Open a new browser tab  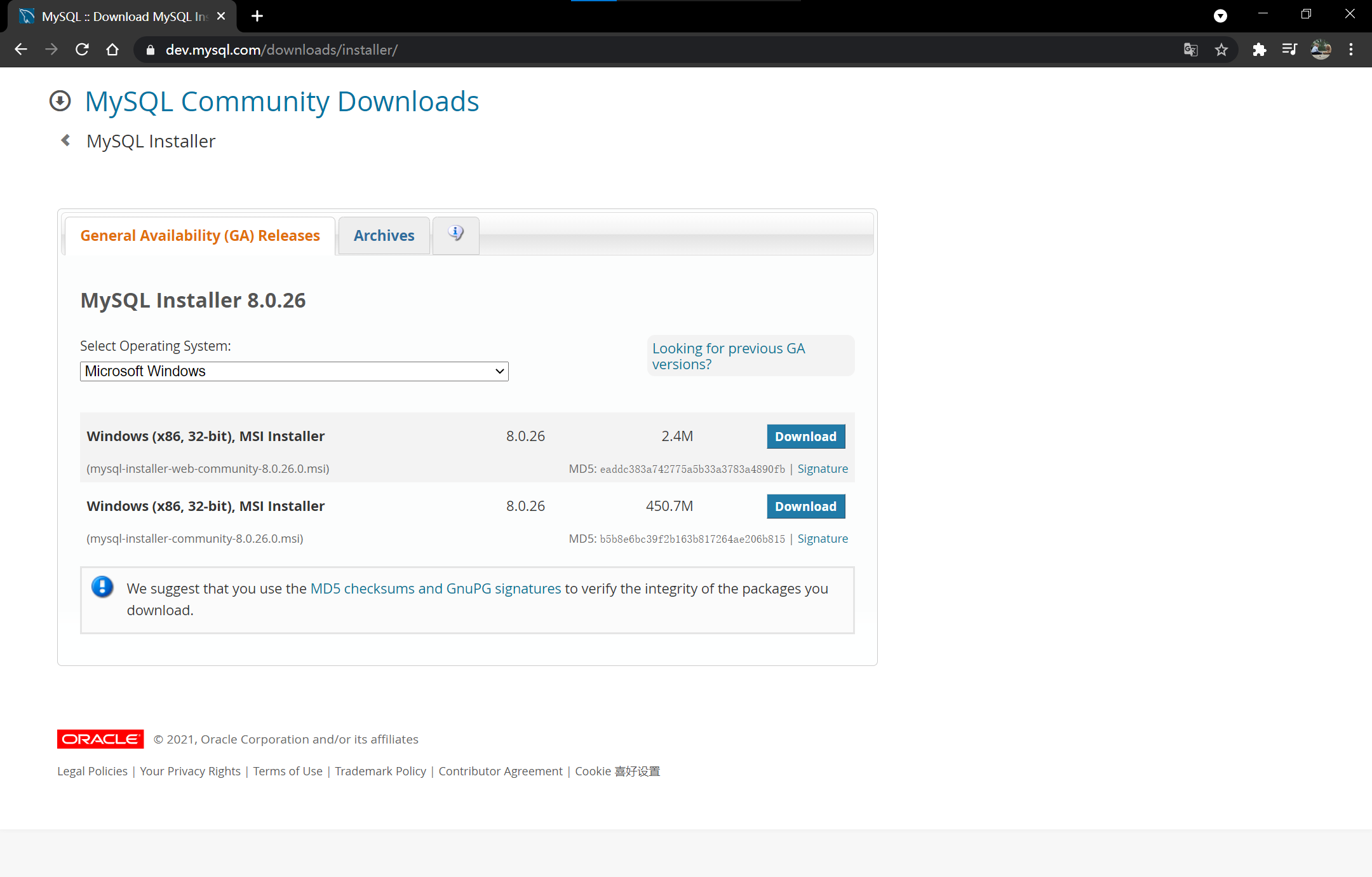257,16
